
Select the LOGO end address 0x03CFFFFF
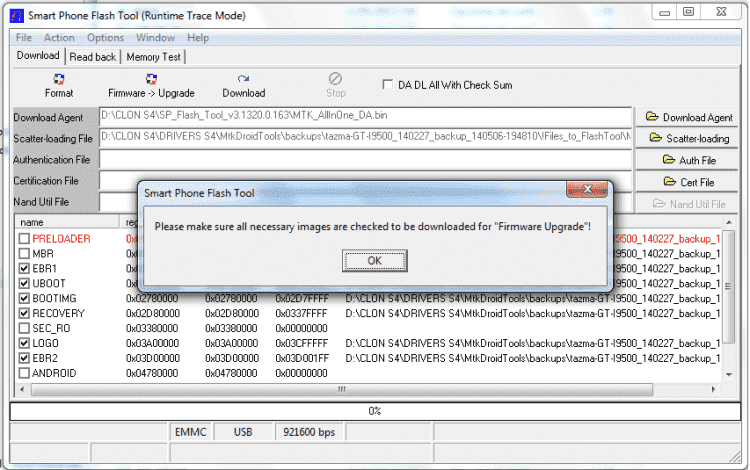[302, 343]
